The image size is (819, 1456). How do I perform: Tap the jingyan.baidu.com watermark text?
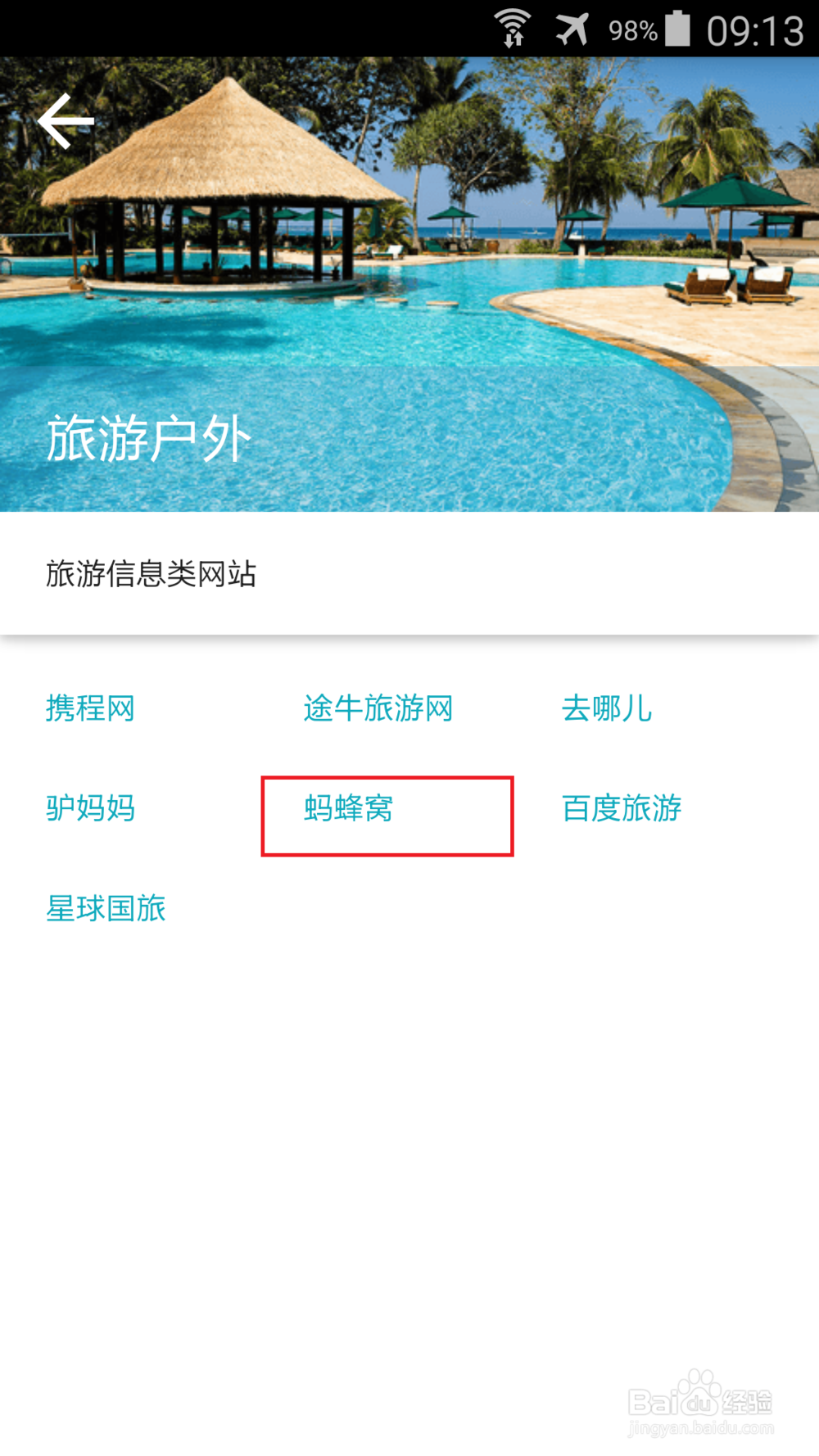coord(701,1428)
